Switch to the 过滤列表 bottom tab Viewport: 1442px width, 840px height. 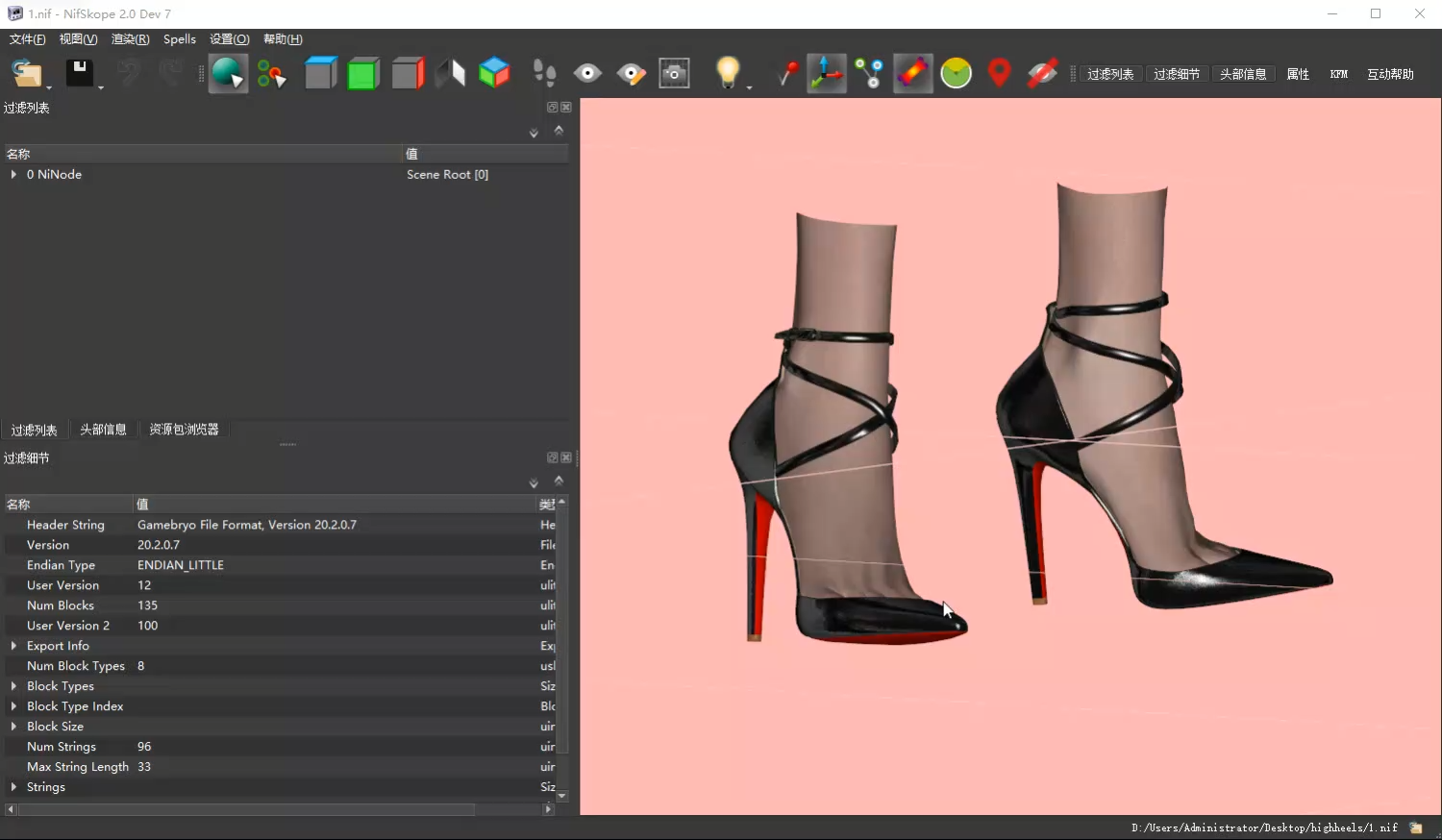[x=35, y=430]
